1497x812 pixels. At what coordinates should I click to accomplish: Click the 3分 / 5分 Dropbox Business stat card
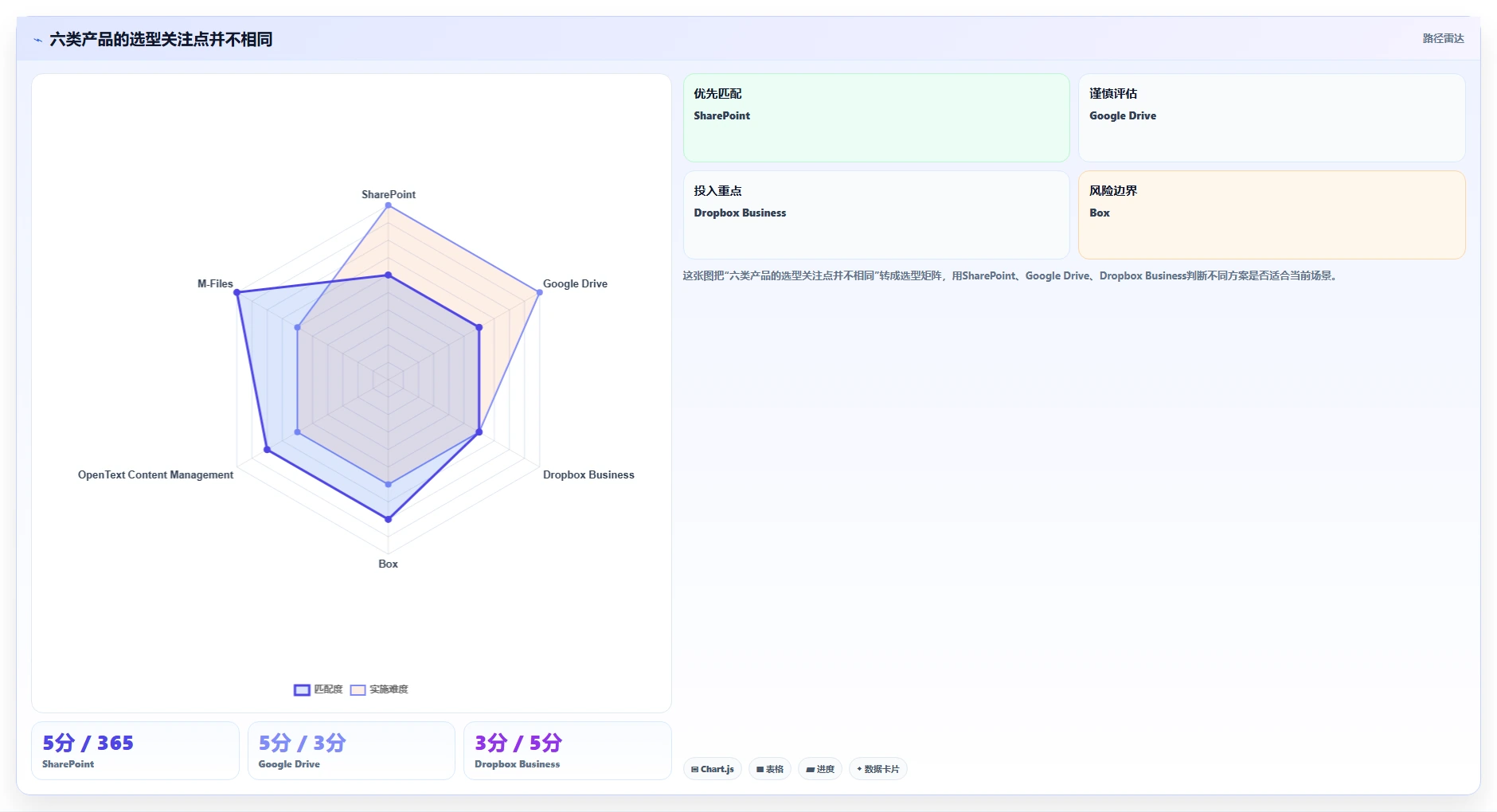tap(568, 751)
